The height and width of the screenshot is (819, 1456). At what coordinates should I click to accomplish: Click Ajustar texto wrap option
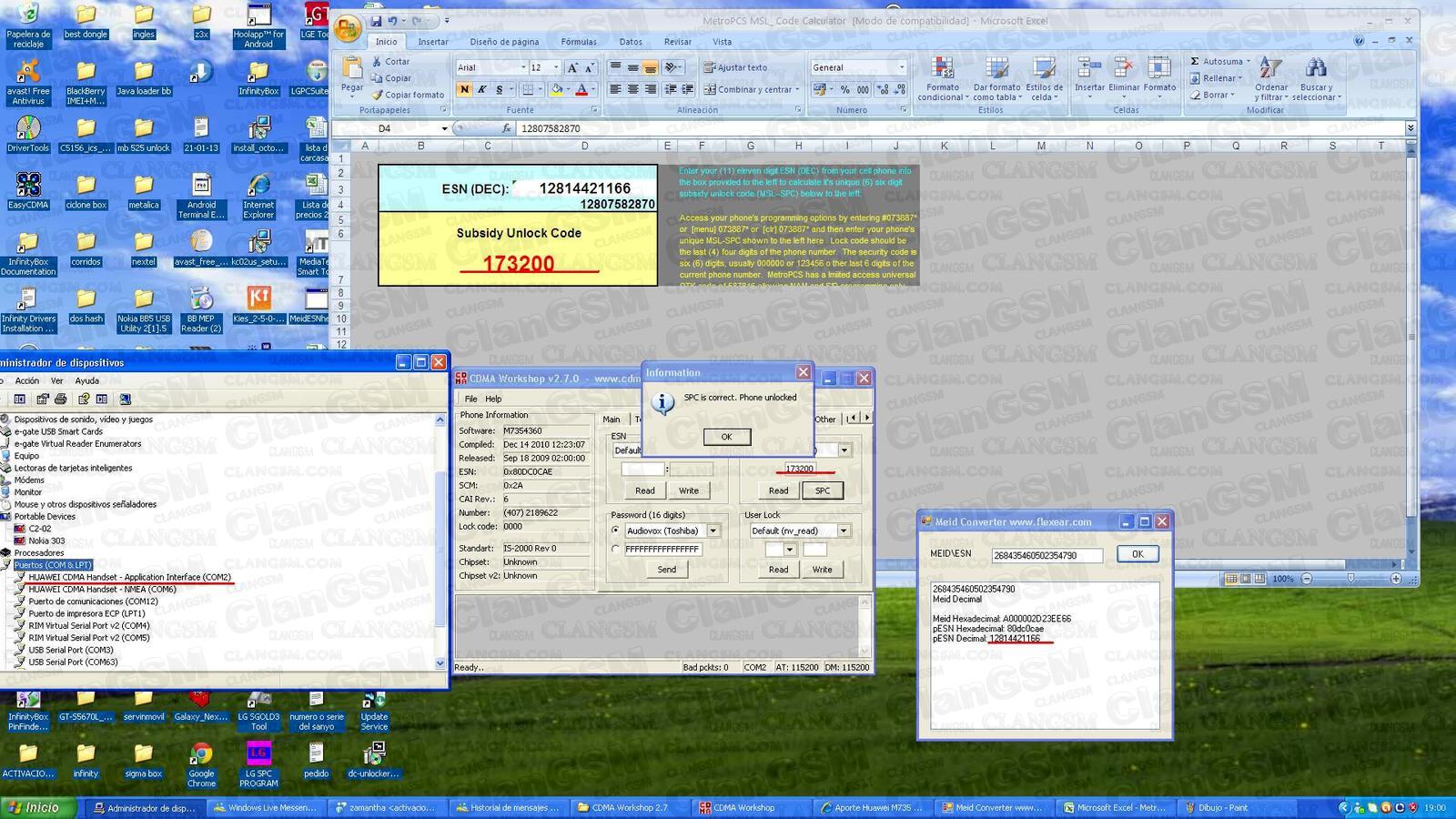[x=735, y=67]
